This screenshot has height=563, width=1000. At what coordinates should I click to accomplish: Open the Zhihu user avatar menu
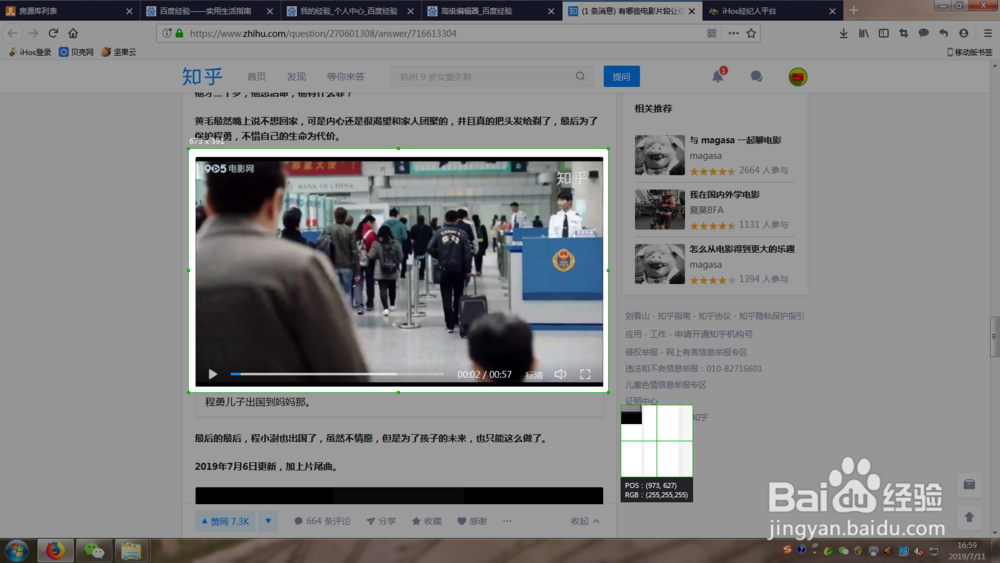pyautogui.click(x=798, y=77)
